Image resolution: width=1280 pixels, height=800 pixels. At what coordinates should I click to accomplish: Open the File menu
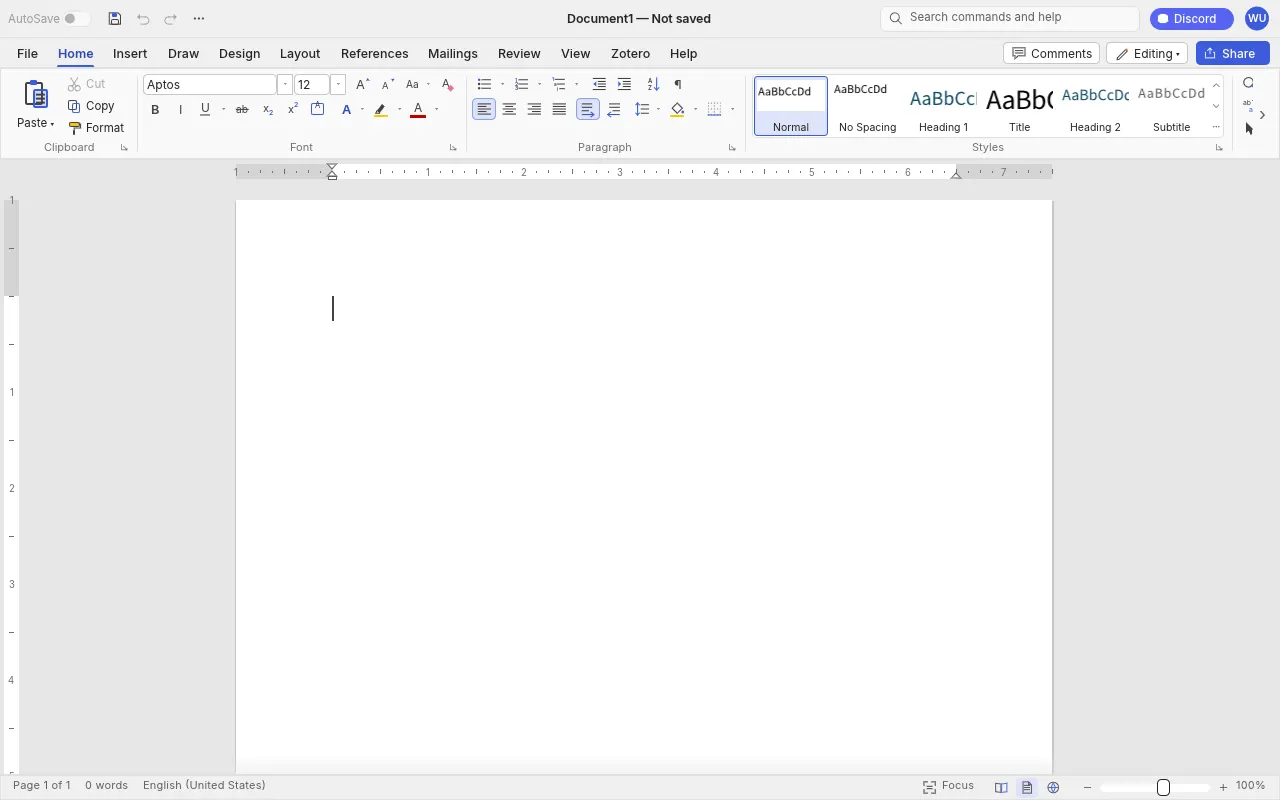[x=27, y=54]
